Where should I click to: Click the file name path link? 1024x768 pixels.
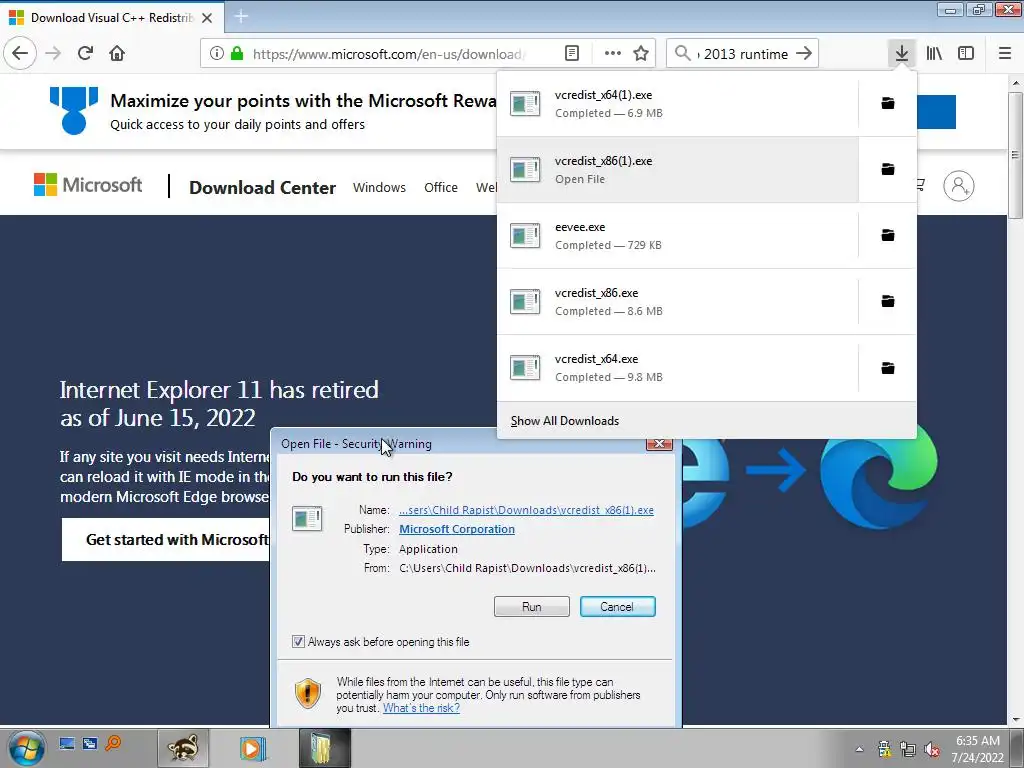tap(526, 510)
